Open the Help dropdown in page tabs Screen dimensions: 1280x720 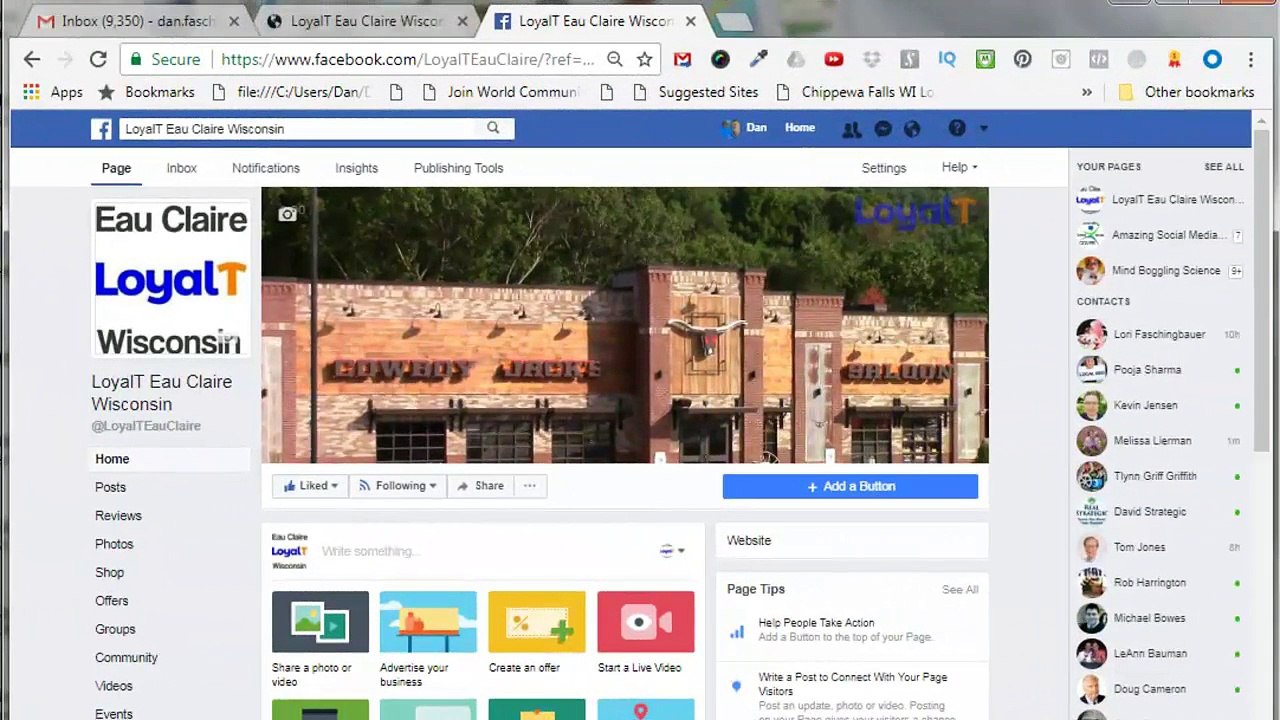[x=959, y=167]
